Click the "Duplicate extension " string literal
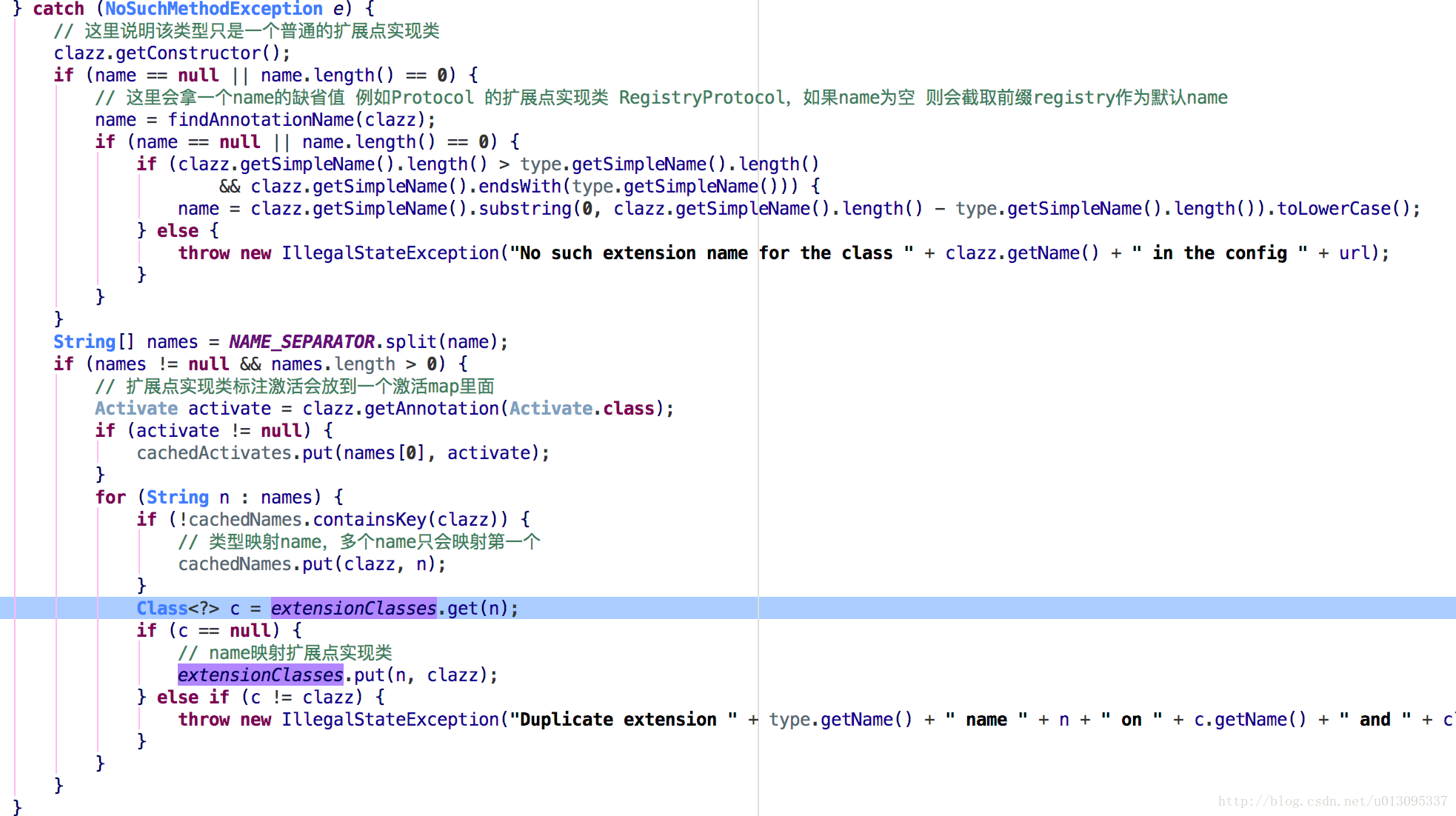The width and height of the screenshot is (1456, 816). pyautogui.click(x=623, y=720)
